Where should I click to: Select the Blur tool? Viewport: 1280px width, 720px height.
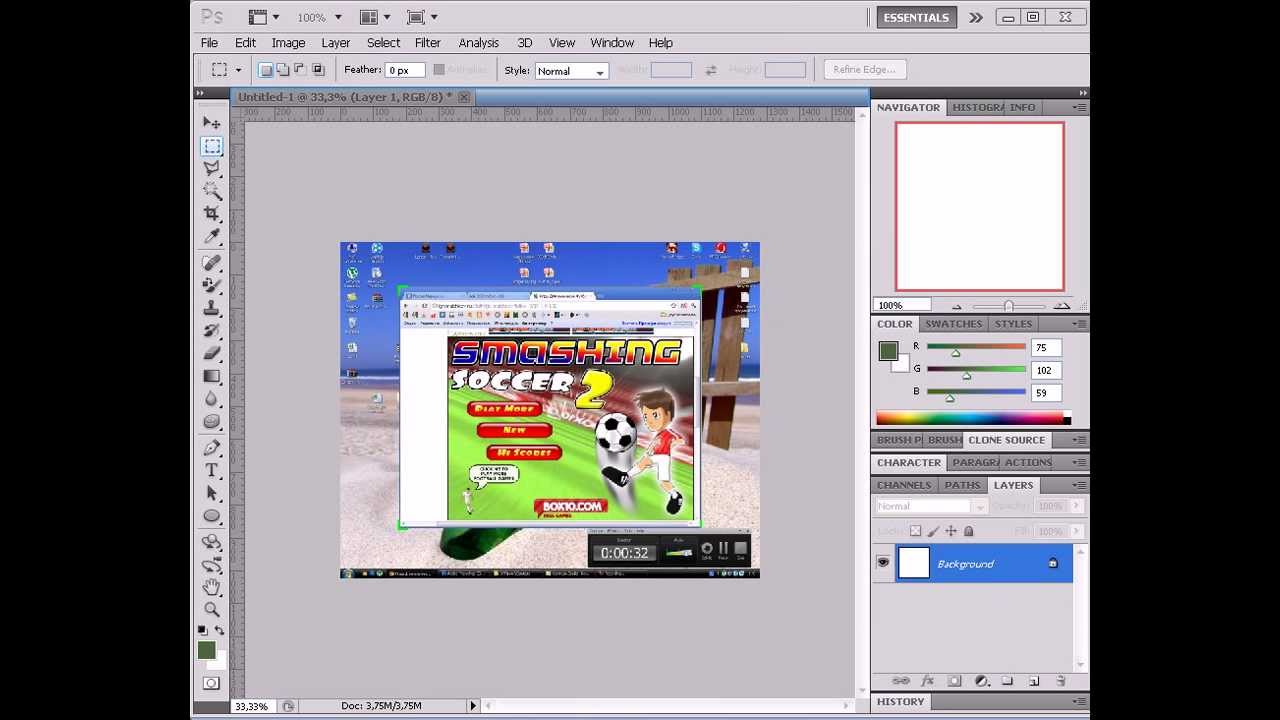[212, 399]
